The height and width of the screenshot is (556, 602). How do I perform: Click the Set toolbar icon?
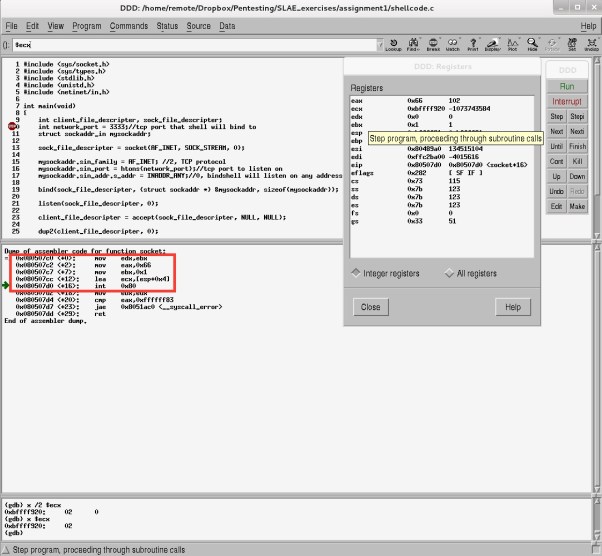[x=571, y=44]
